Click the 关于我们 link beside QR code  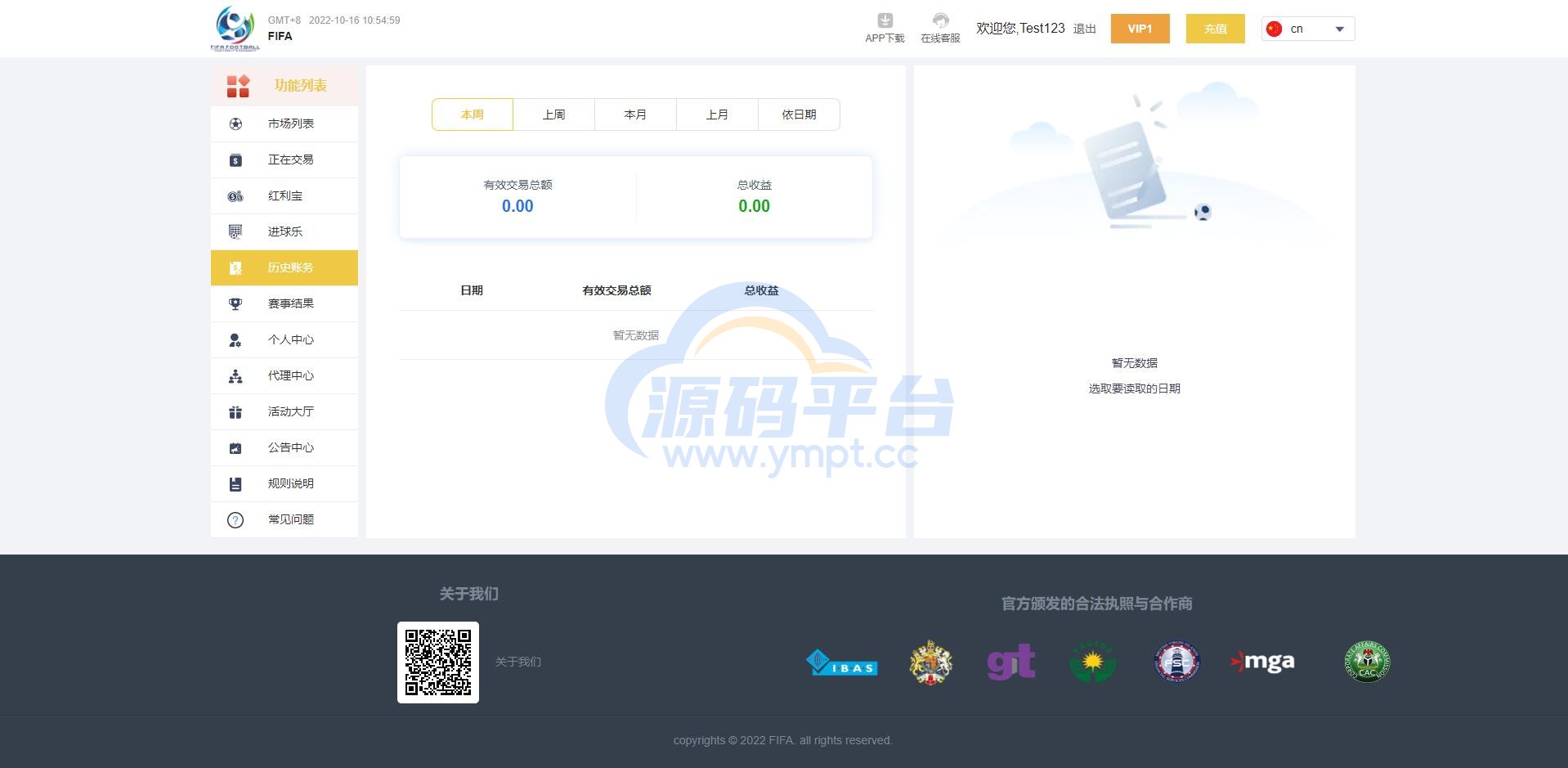[518, 662]
